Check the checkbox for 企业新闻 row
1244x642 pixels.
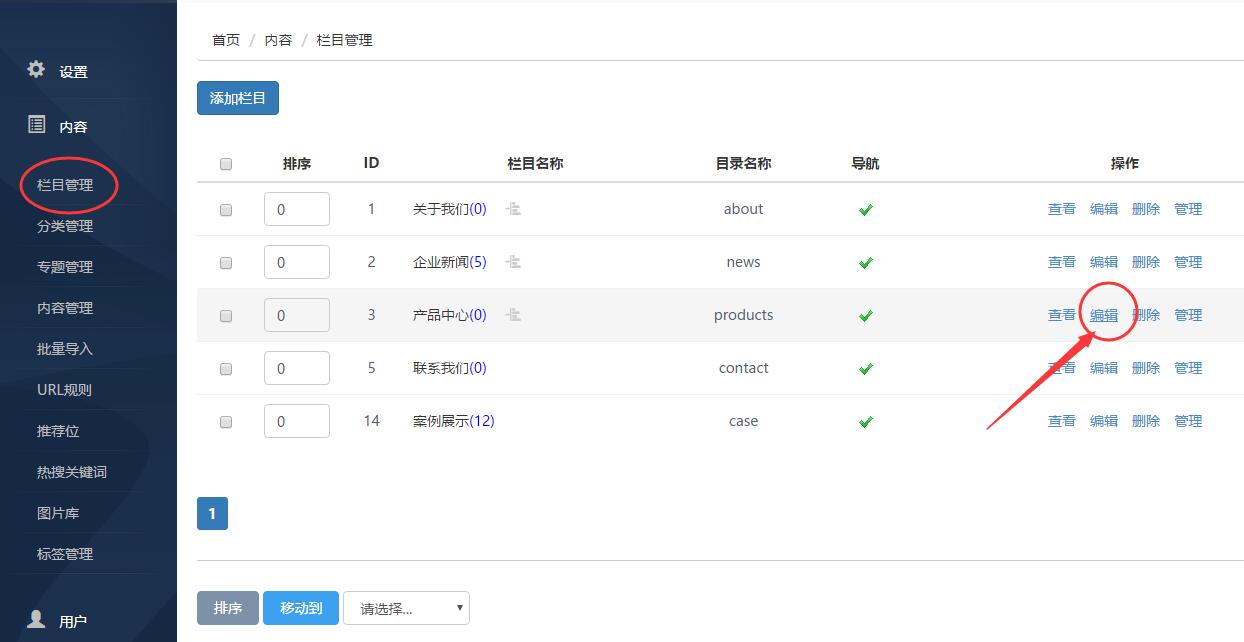(226, 263)
